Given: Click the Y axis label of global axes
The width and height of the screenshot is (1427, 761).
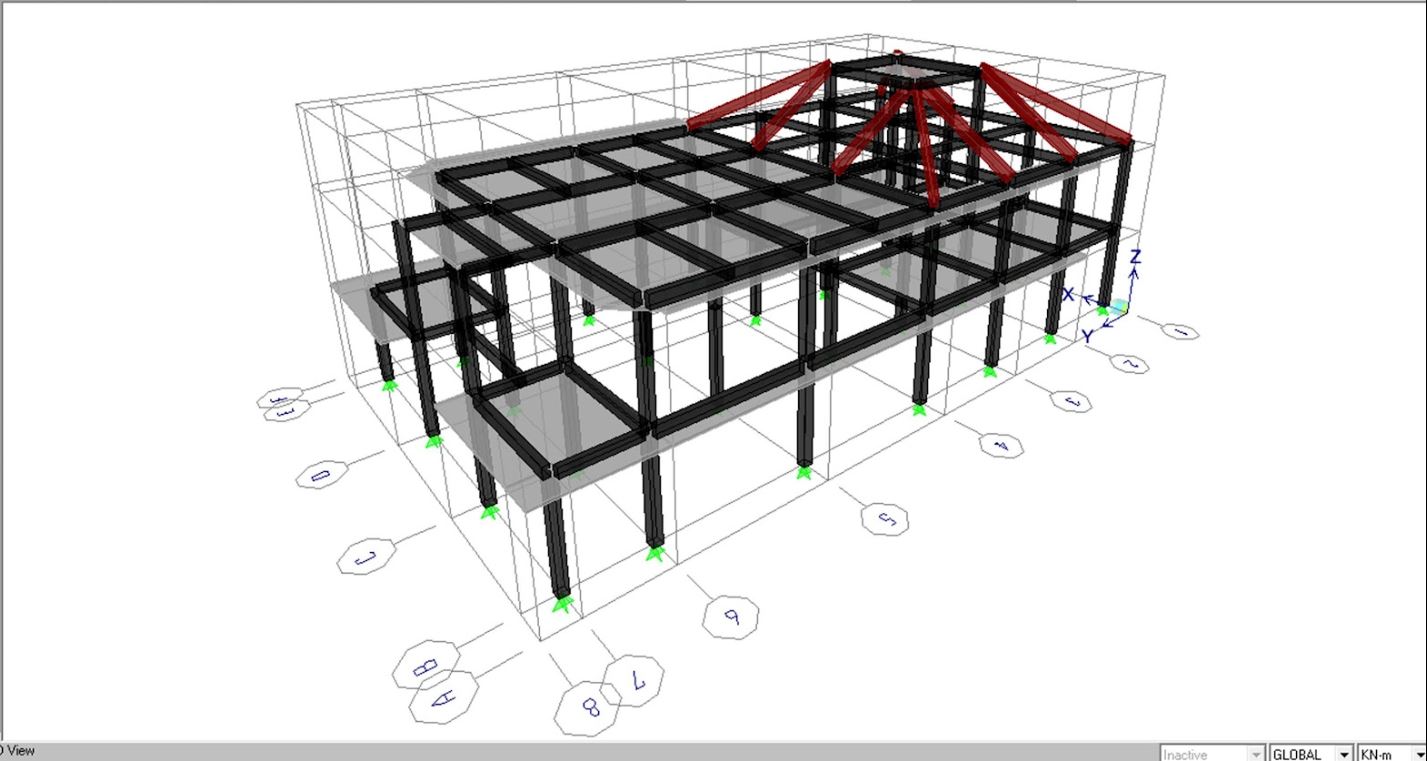Looking at the screenshot, I should point(1087,337).
